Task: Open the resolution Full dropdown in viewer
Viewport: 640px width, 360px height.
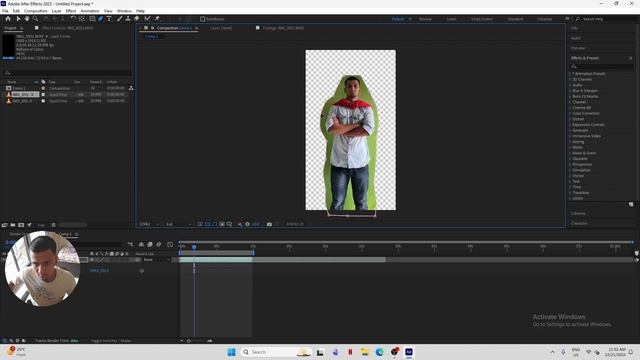Action: click(178, 224)
